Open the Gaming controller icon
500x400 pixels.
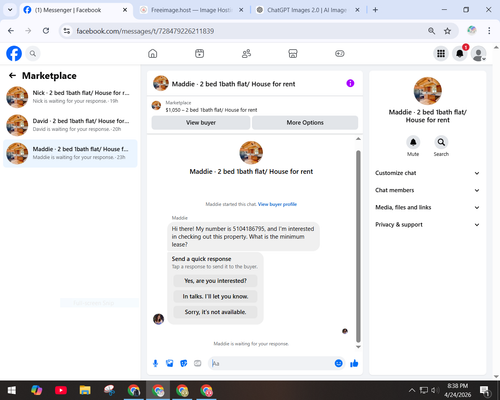point(340,53)
